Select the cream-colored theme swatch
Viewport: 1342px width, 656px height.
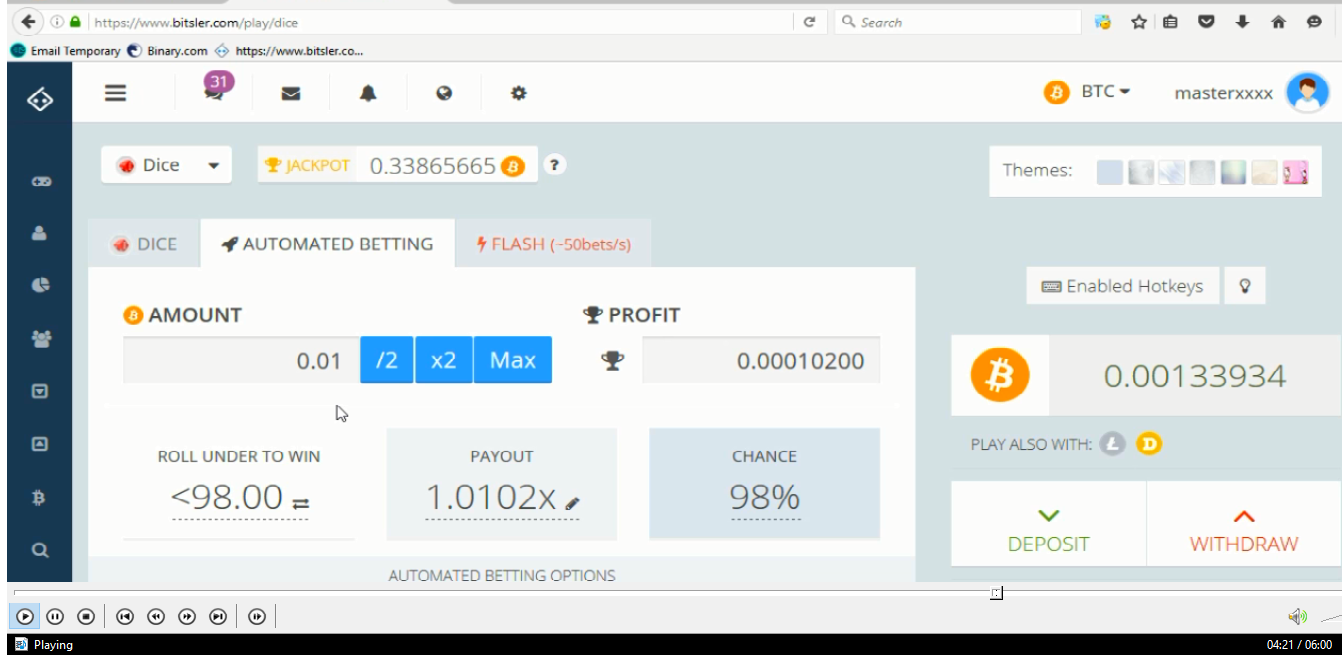[1264, 172]
